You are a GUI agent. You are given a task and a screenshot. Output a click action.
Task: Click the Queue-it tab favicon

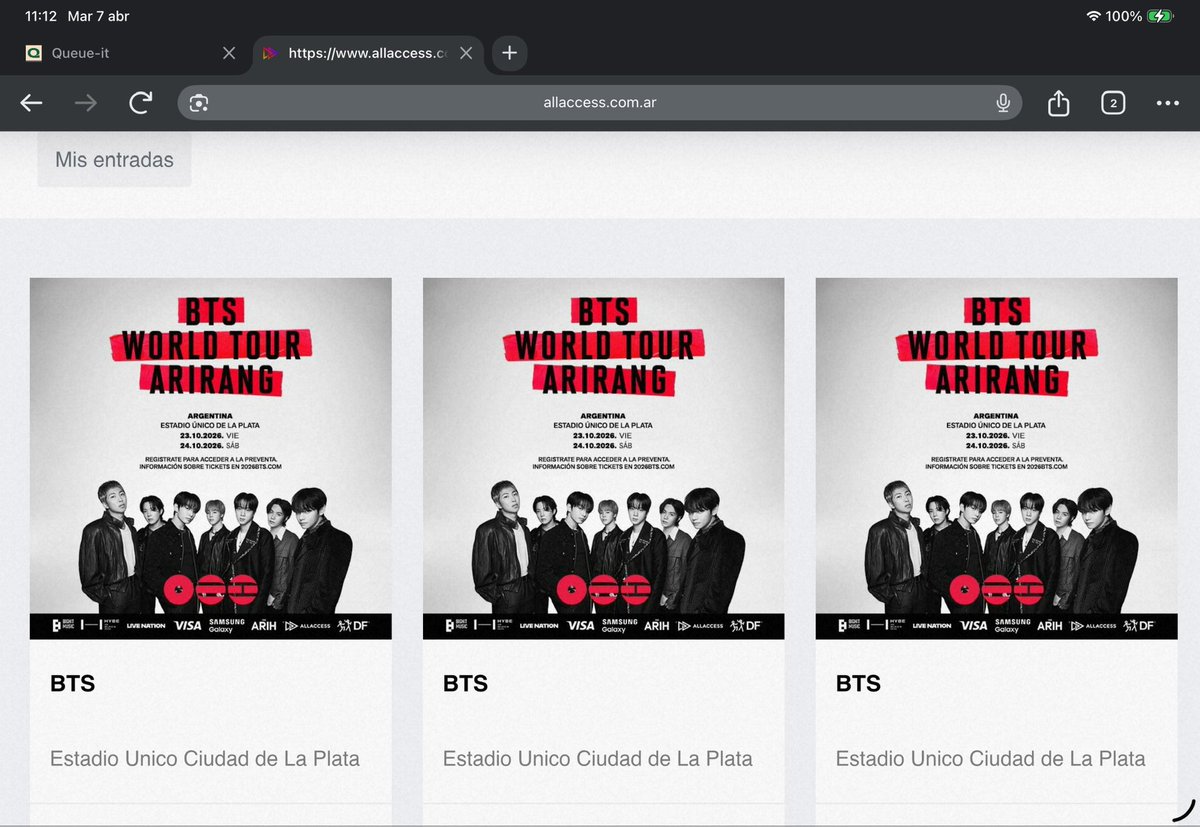click(x=34, y=53)
